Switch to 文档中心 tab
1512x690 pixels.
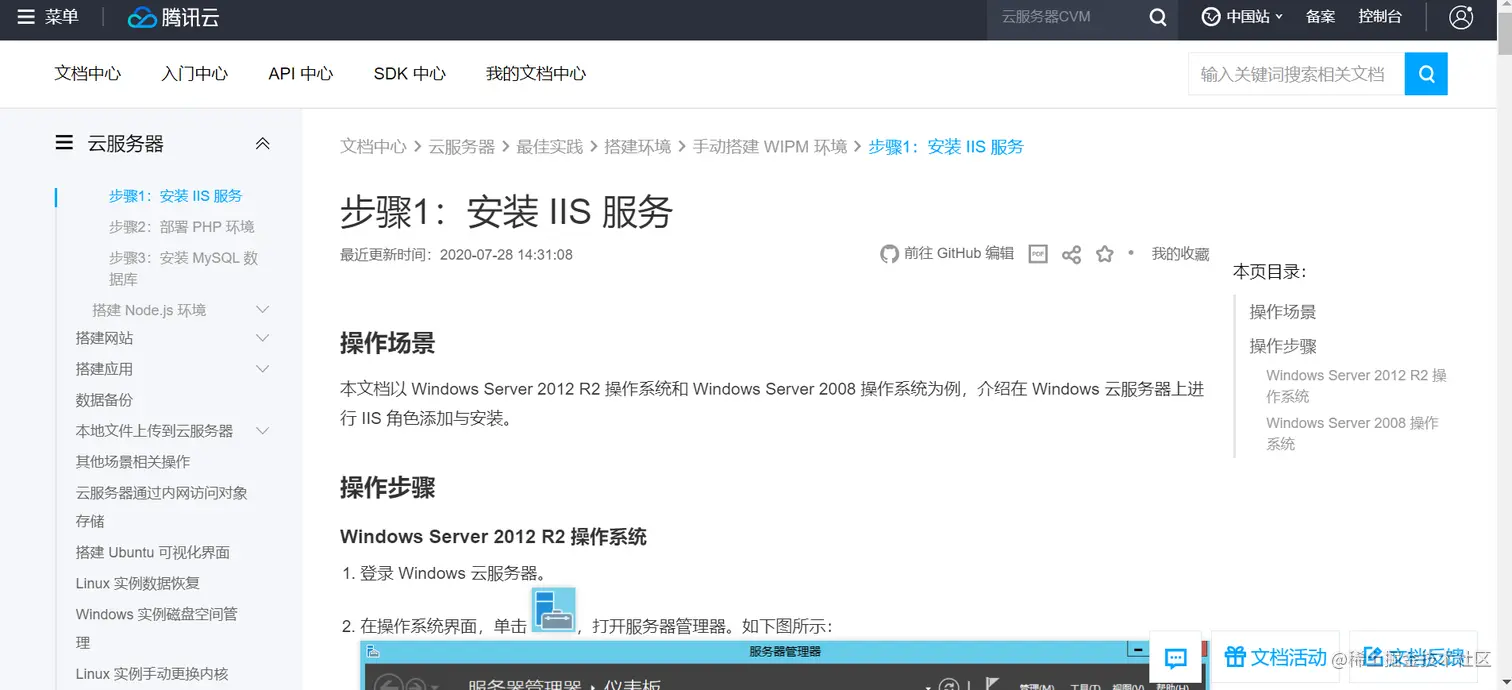tap(88, 73)
